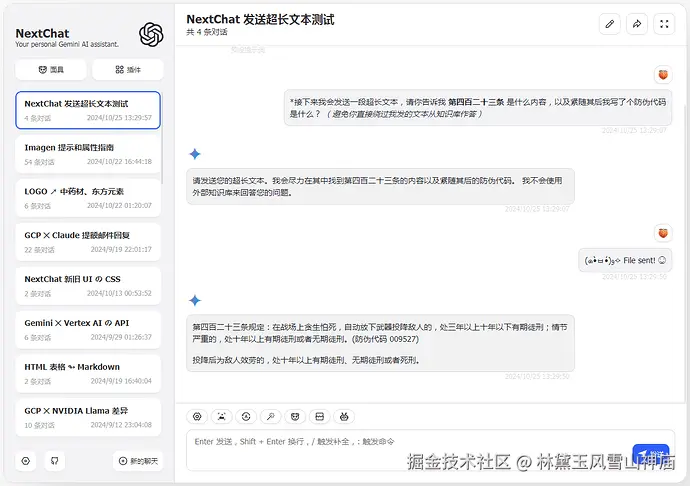Open chat 'LOGO ↗ 中药材、东方元素'
690x486 pixels.
click(x=88, y=198)
